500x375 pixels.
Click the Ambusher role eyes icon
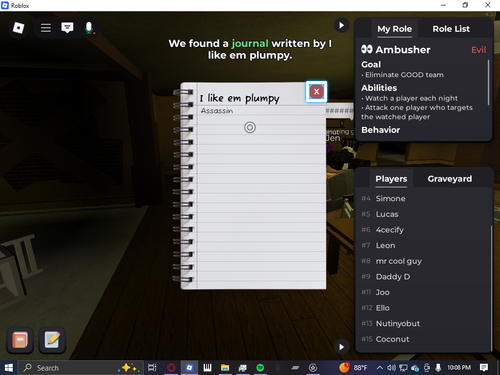point(367,49)
